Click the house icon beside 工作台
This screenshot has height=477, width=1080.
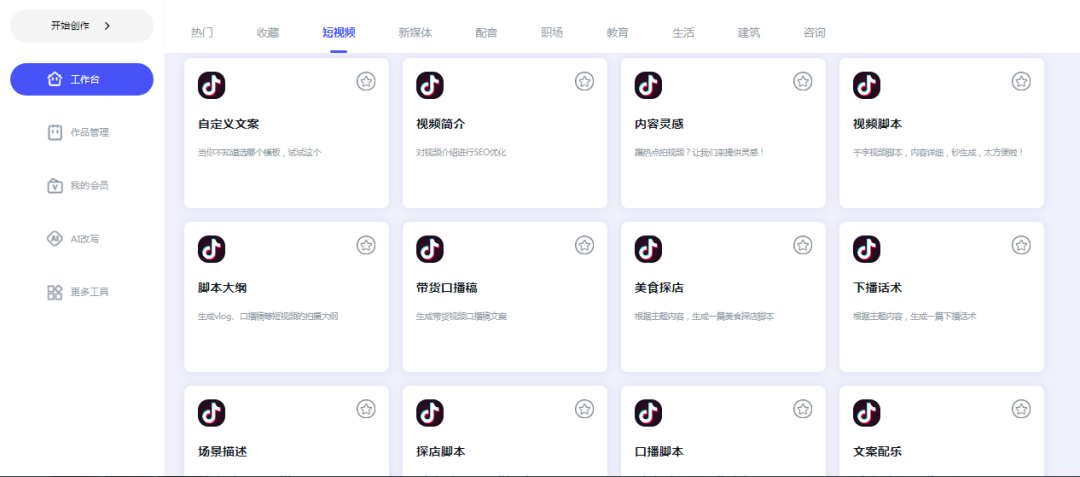[x=55, y=79]
